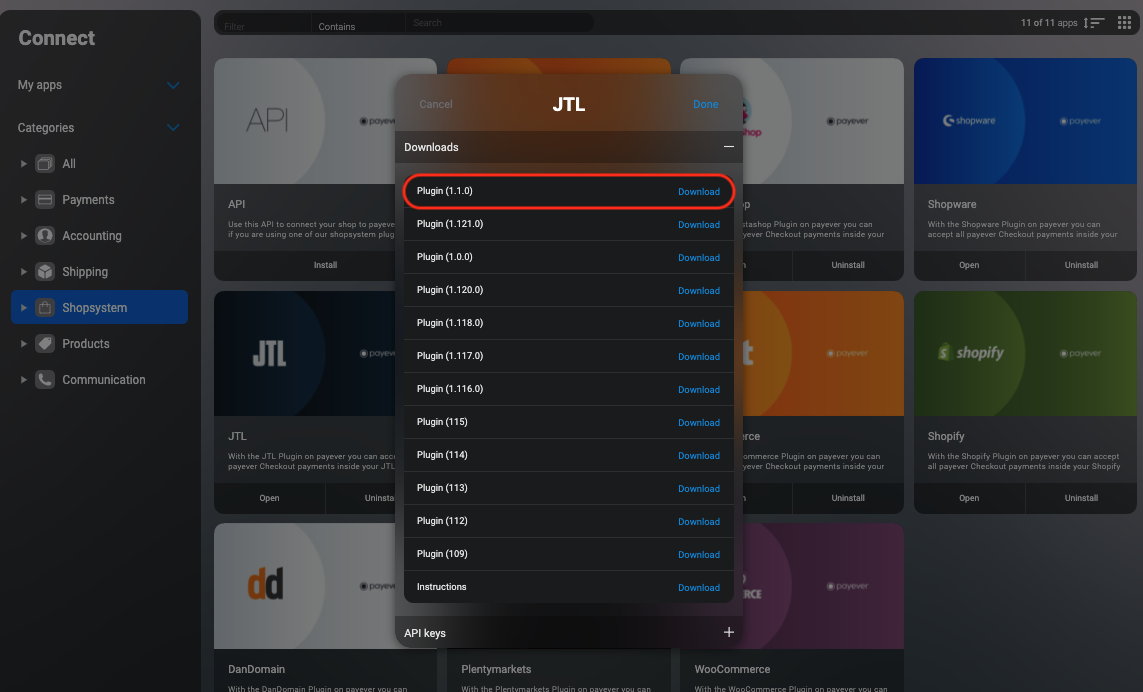Collapse the My apps chevron

(173, 85)
